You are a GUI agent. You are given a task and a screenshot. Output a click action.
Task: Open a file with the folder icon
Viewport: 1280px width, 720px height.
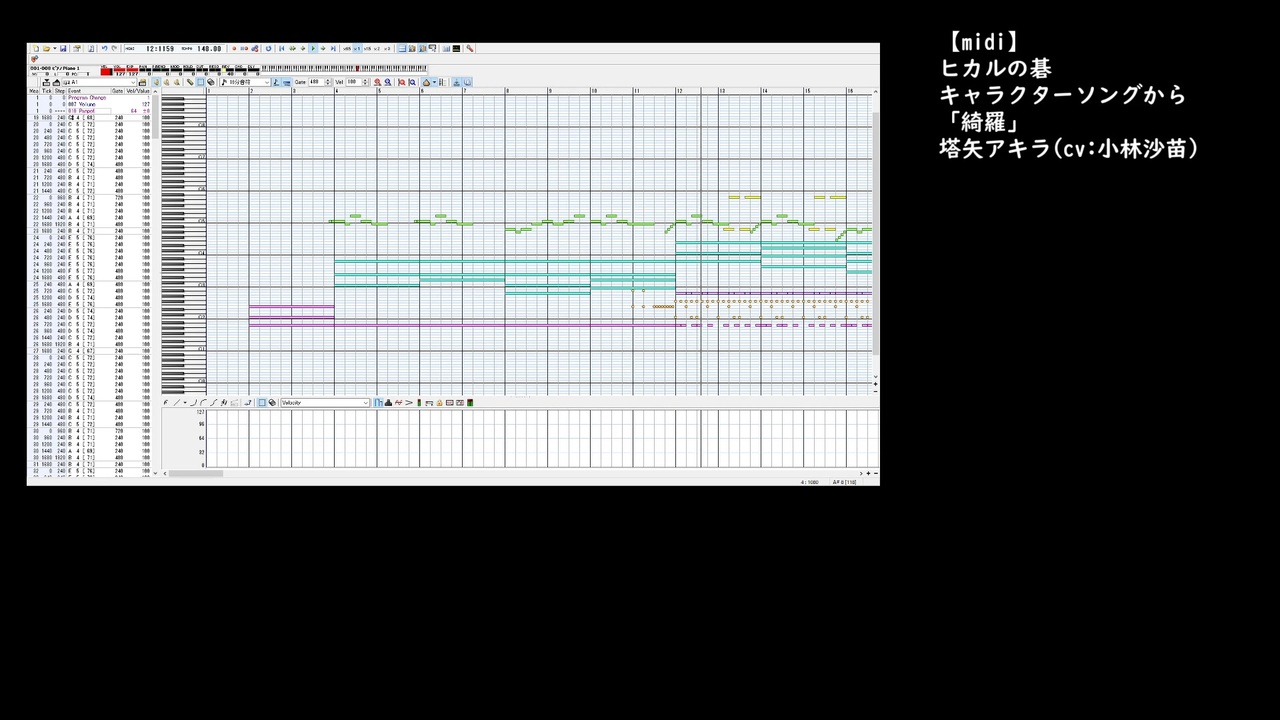[46, 48]
